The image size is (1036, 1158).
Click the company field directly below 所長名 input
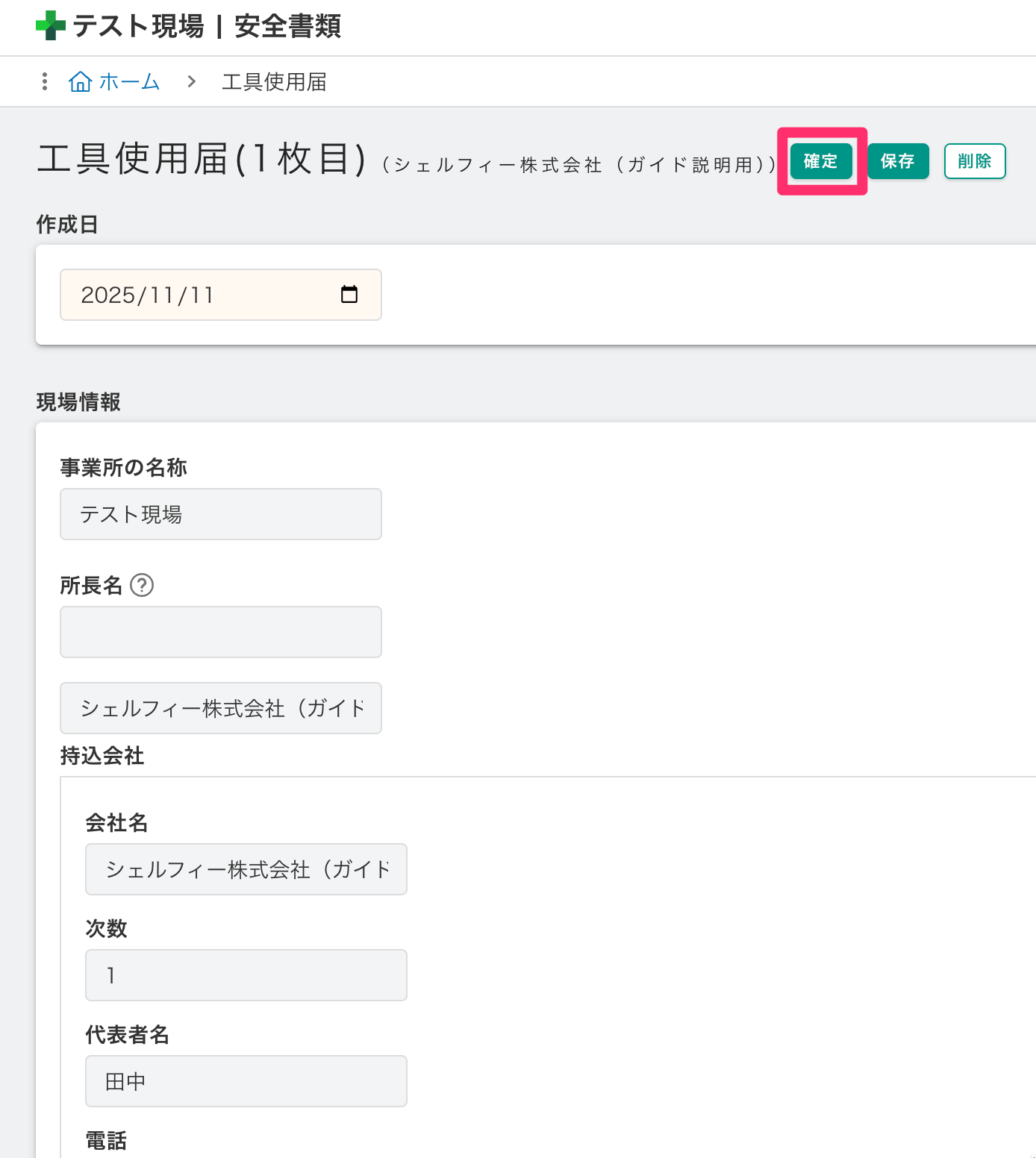(220, 708)
